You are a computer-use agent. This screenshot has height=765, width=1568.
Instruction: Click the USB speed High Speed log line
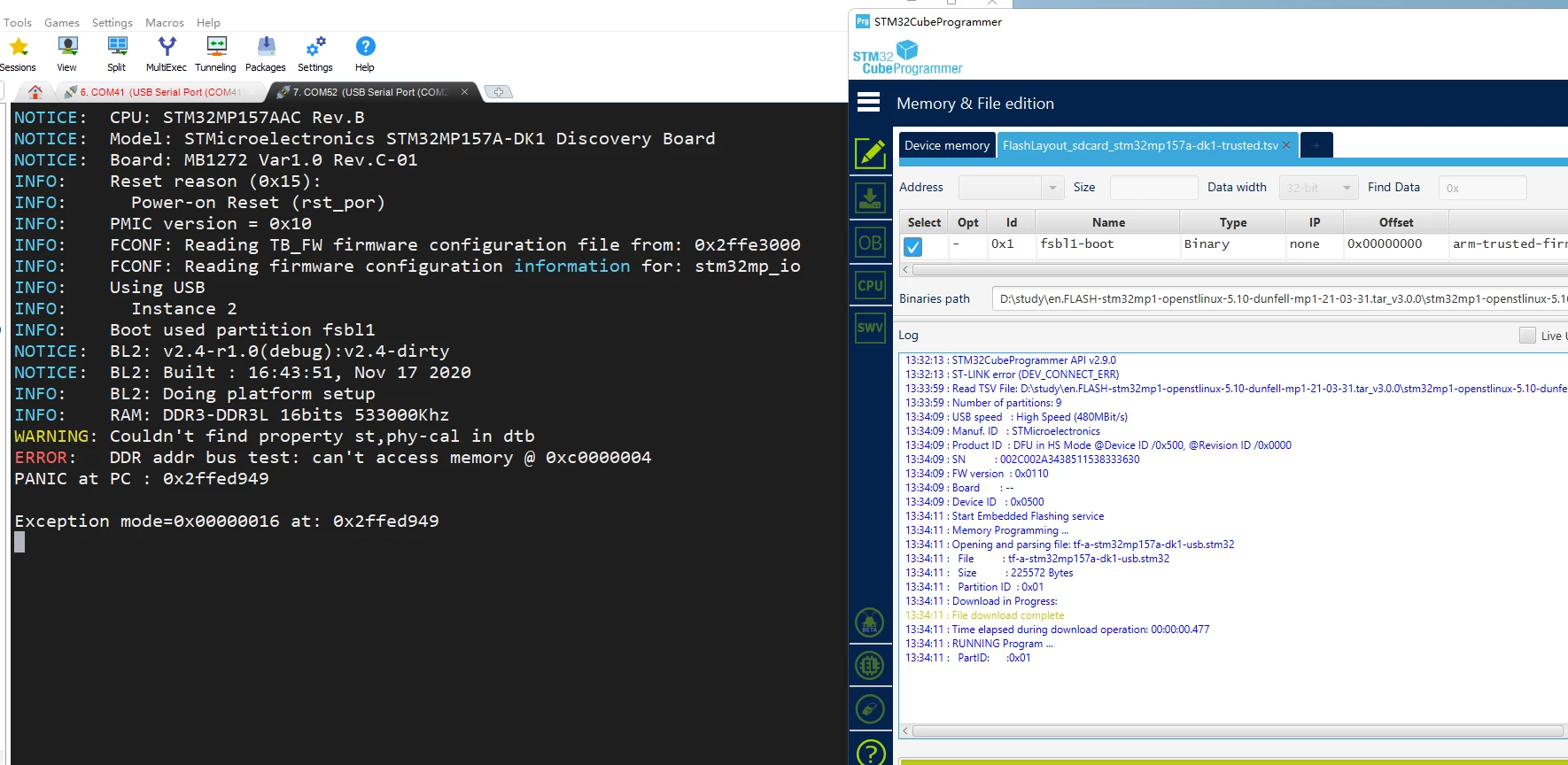pyautogui.click(x=1017, y=417)
